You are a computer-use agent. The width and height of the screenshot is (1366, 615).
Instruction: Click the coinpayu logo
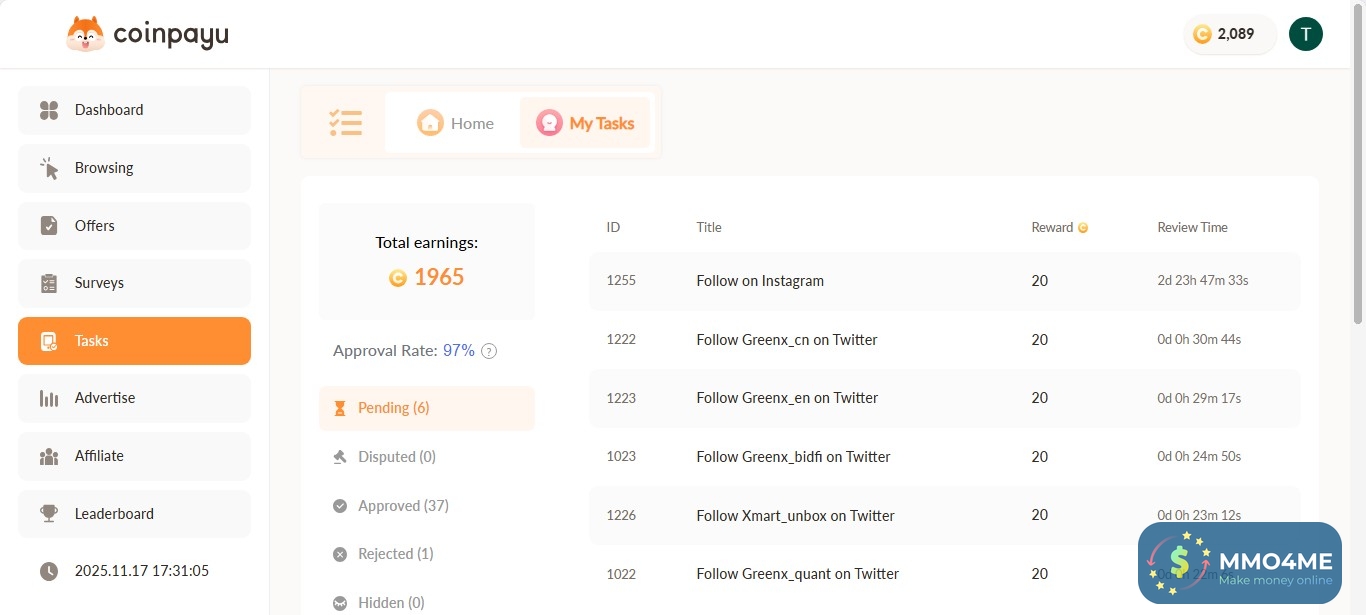[146, 33]
